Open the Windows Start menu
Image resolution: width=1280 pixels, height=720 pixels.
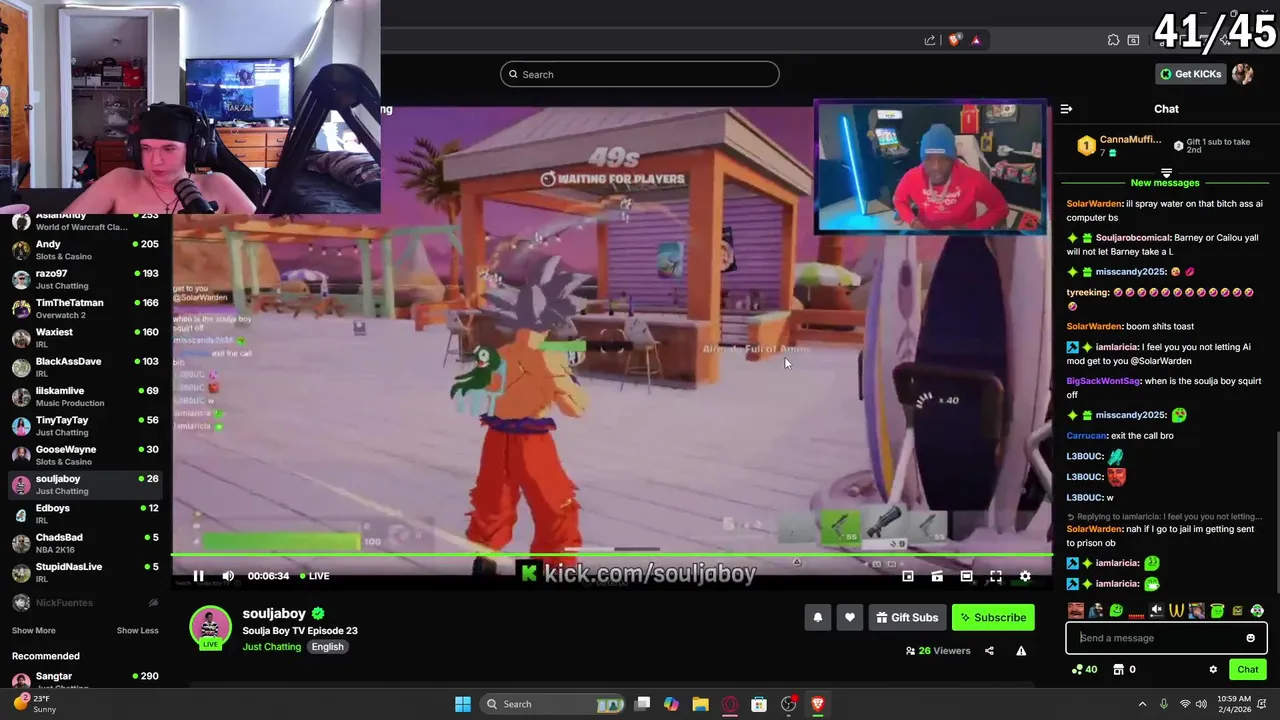tap(463, 704)
